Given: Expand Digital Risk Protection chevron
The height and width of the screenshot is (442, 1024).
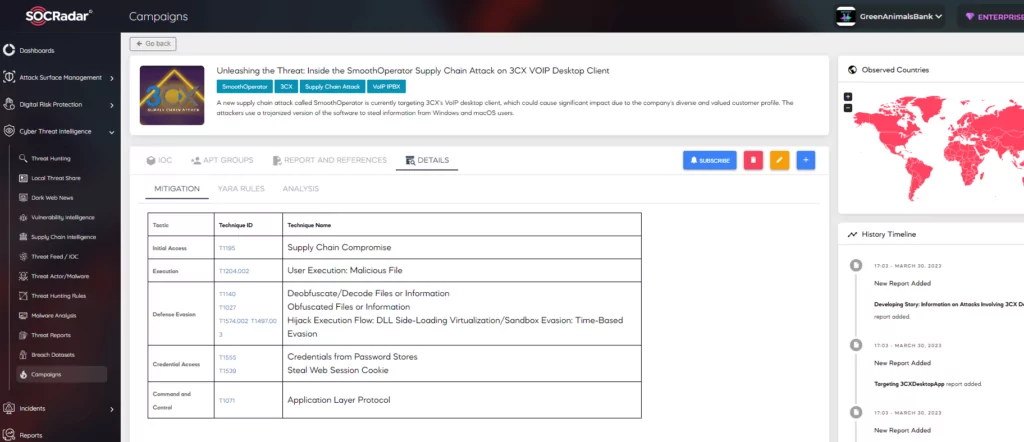Looking at the screenshot, I should (x=112, y=105).
